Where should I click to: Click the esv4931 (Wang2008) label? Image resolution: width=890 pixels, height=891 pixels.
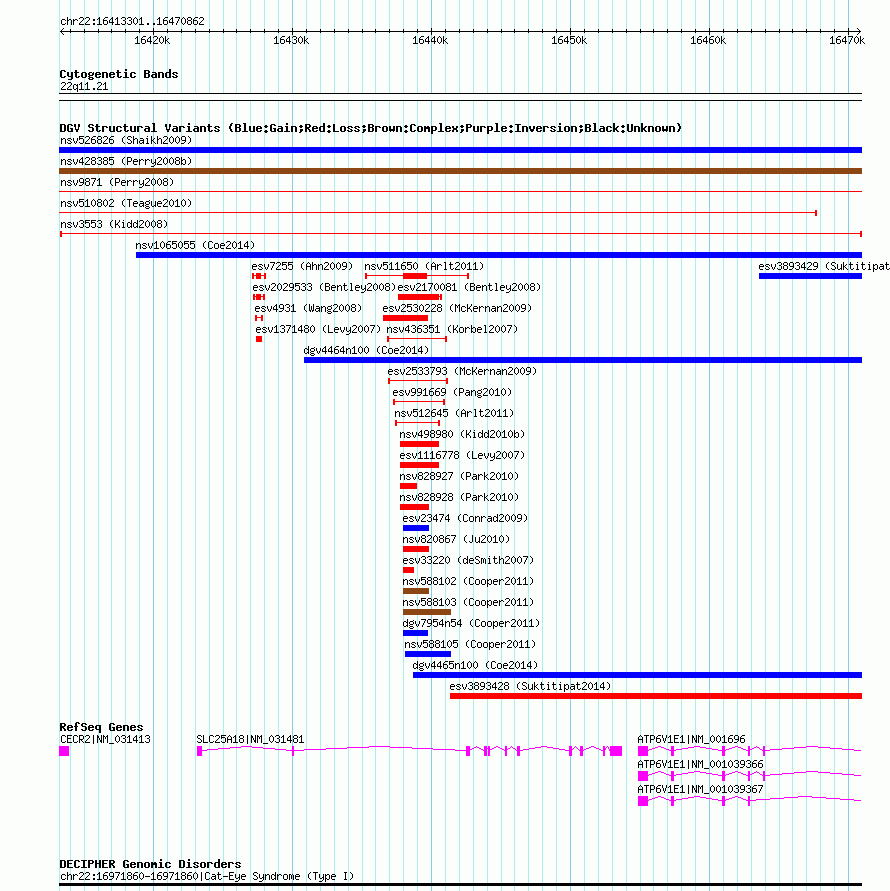(308, 309)
